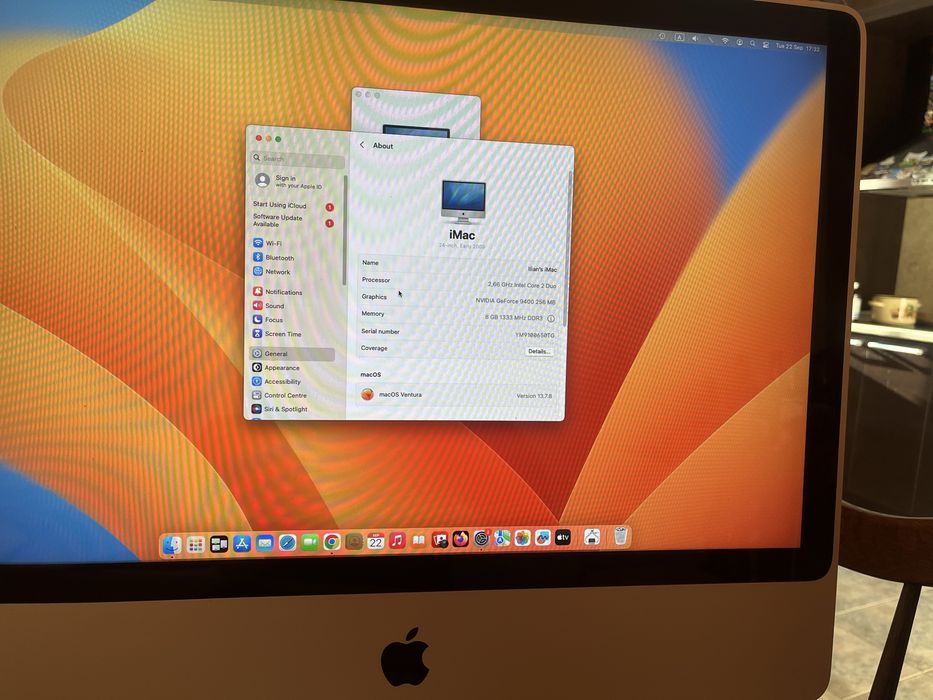Viewport: 933px width, 700px height.
Task: Click the Serial number value
Action: pyautogui.click(x=534, y=335)
